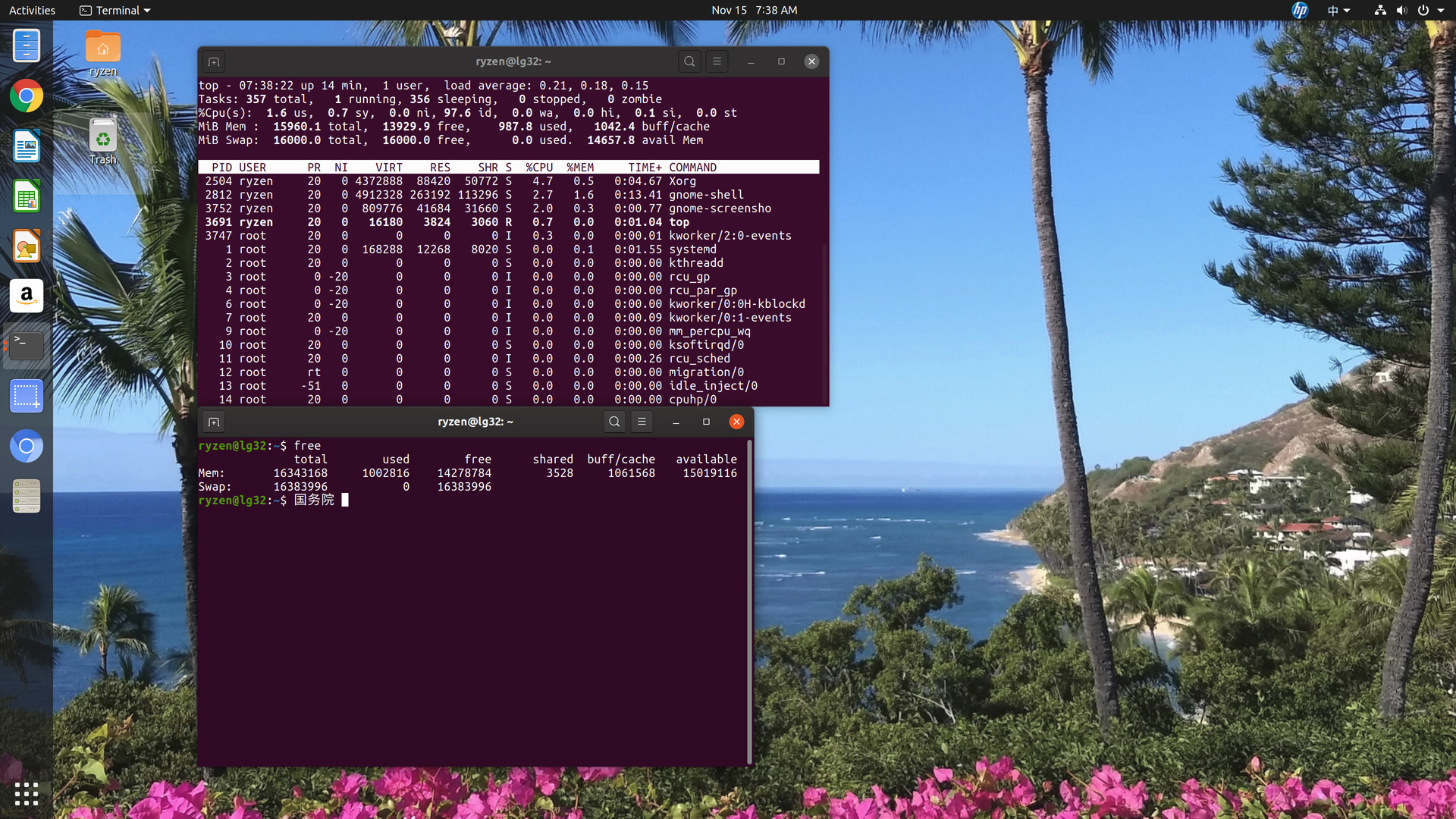
Task: Select the Terminal icon in the dock
Action: point(27,346)
